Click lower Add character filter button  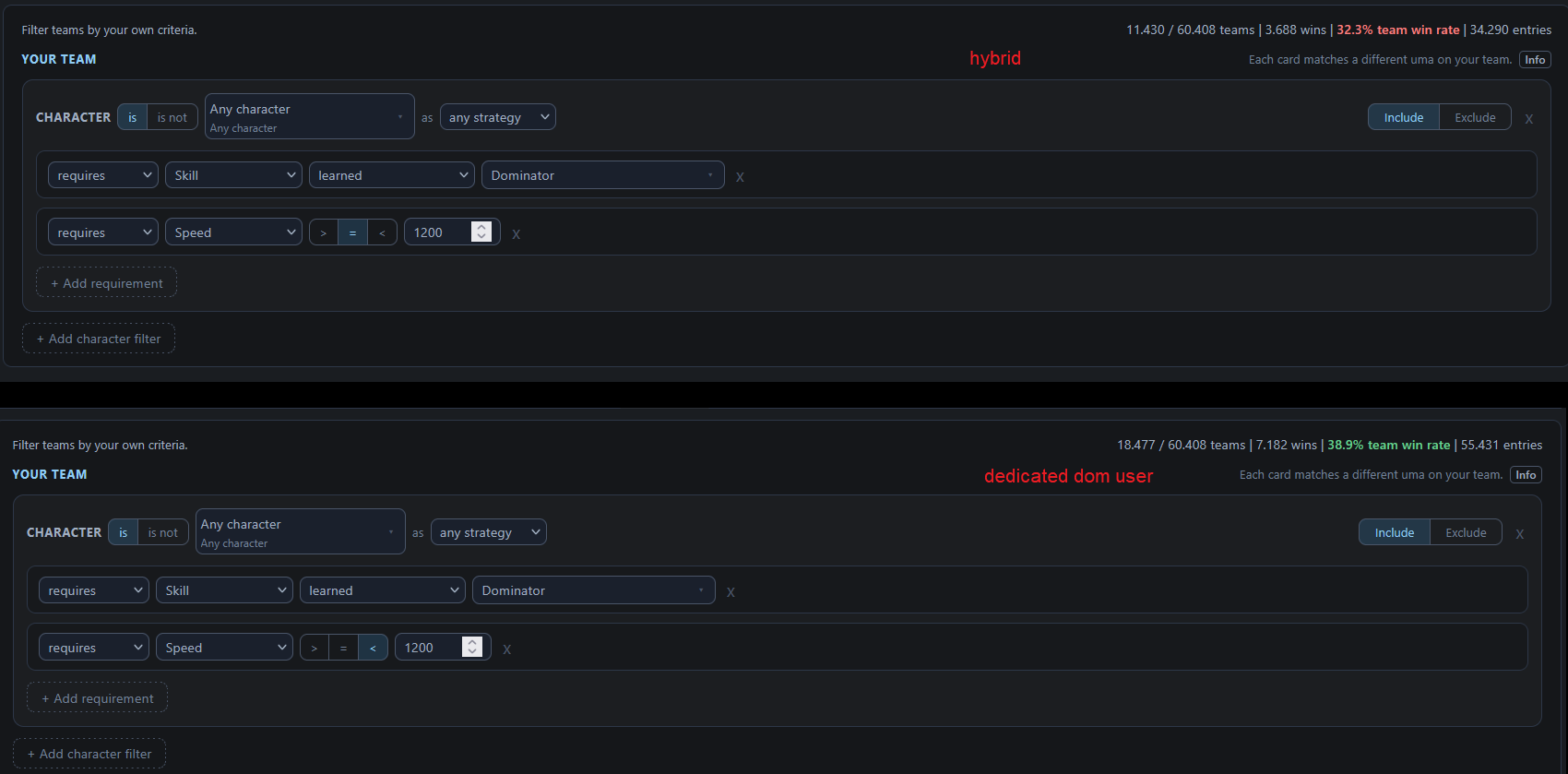point(89,754)
